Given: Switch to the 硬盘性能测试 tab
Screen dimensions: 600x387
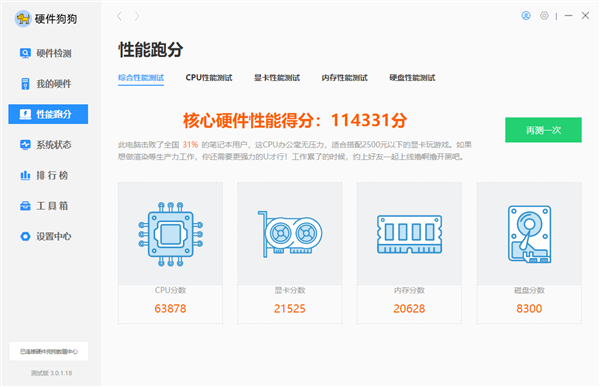Looking at the screenshot, I should 412,78.
